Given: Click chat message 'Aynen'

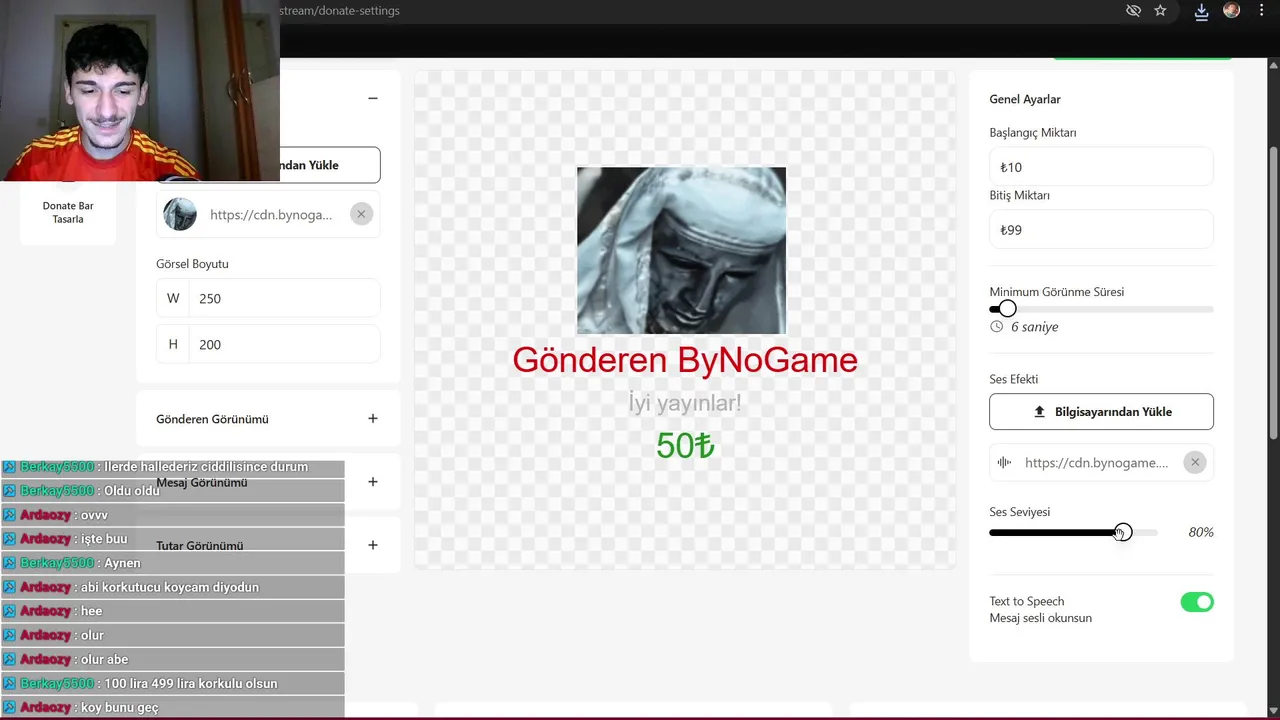Looking at the screenshot, I should coord(122,563).
